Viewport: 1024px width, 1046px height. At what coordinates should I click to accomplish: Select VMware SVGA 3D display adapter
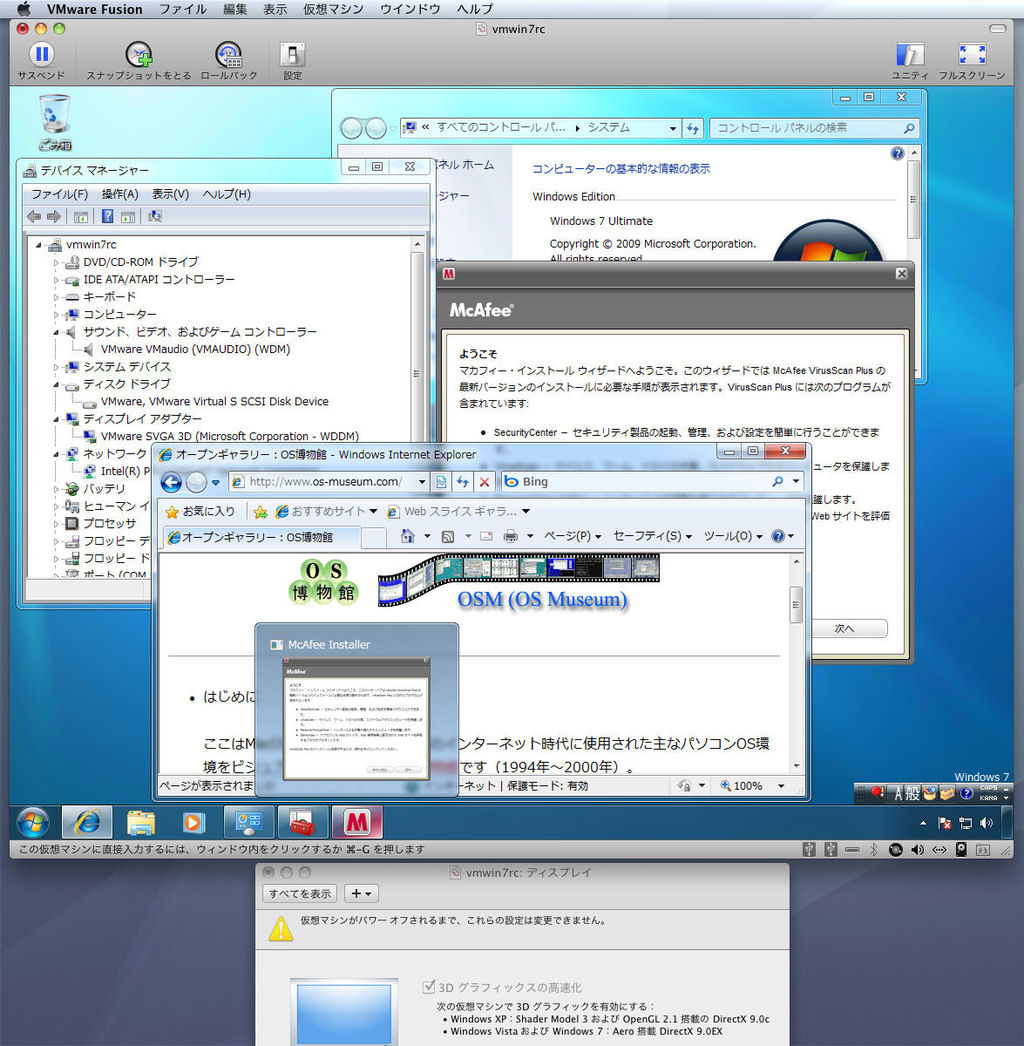coord(229,436)
